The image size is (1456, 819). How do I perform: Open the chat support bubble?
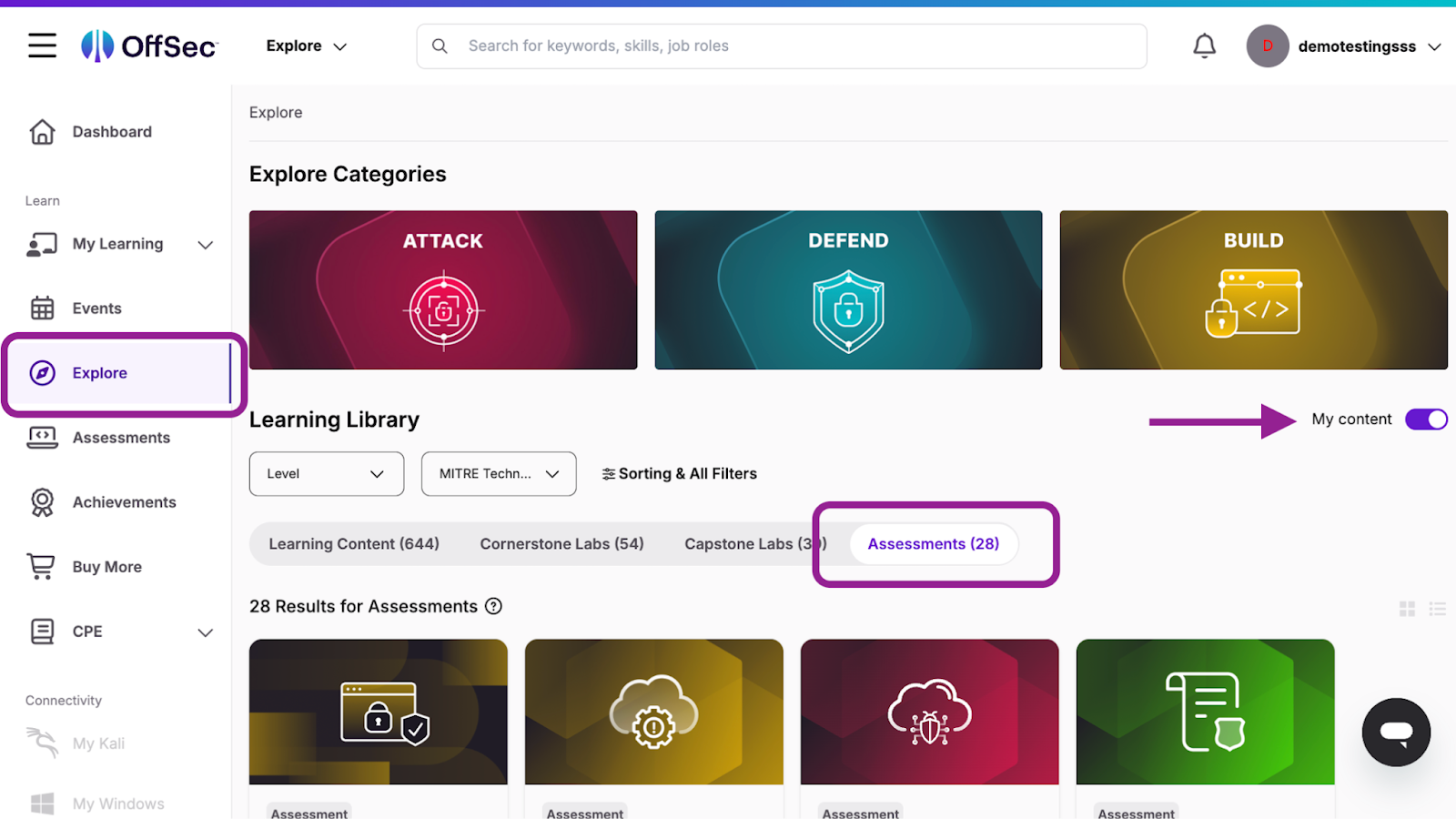point(1395,733)
